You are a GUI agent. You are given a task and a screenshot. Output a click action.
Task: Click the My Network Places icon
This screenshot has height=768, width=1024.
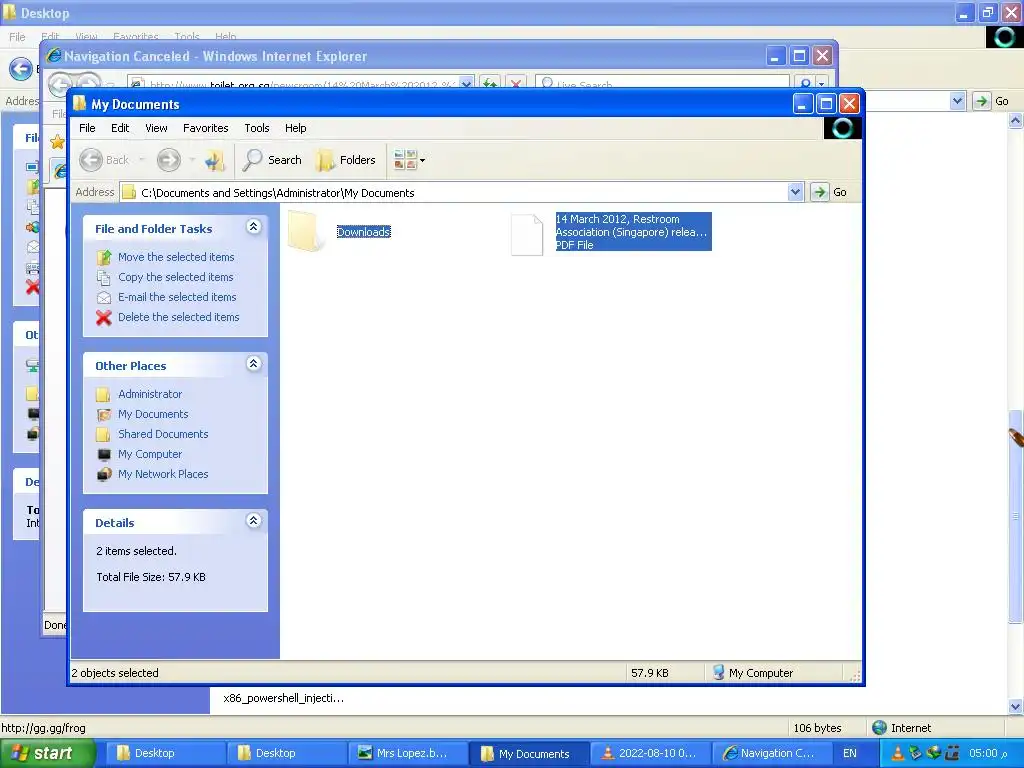(x=104, y=475)
